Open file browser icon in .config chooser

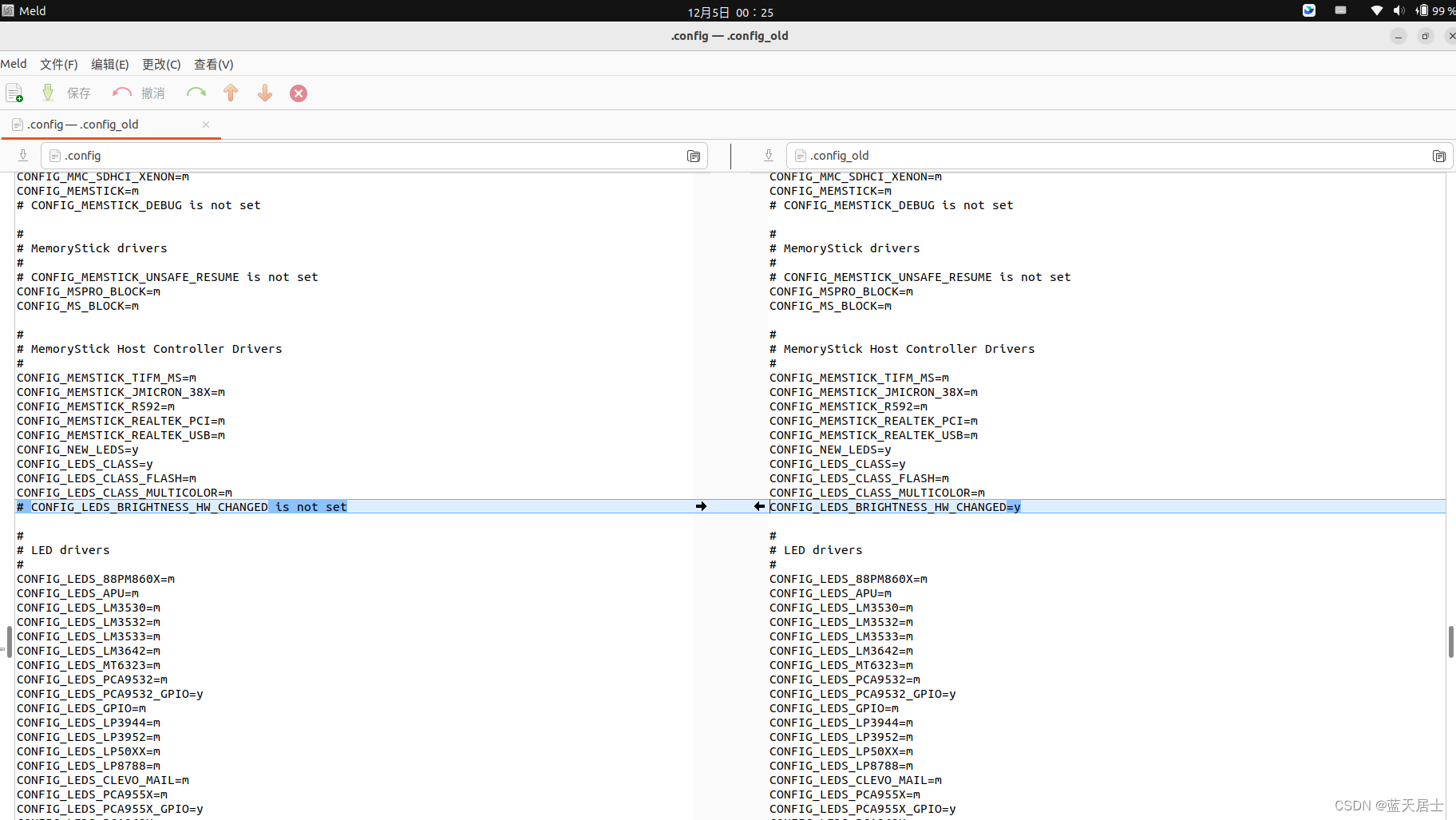tap(694, 156)
